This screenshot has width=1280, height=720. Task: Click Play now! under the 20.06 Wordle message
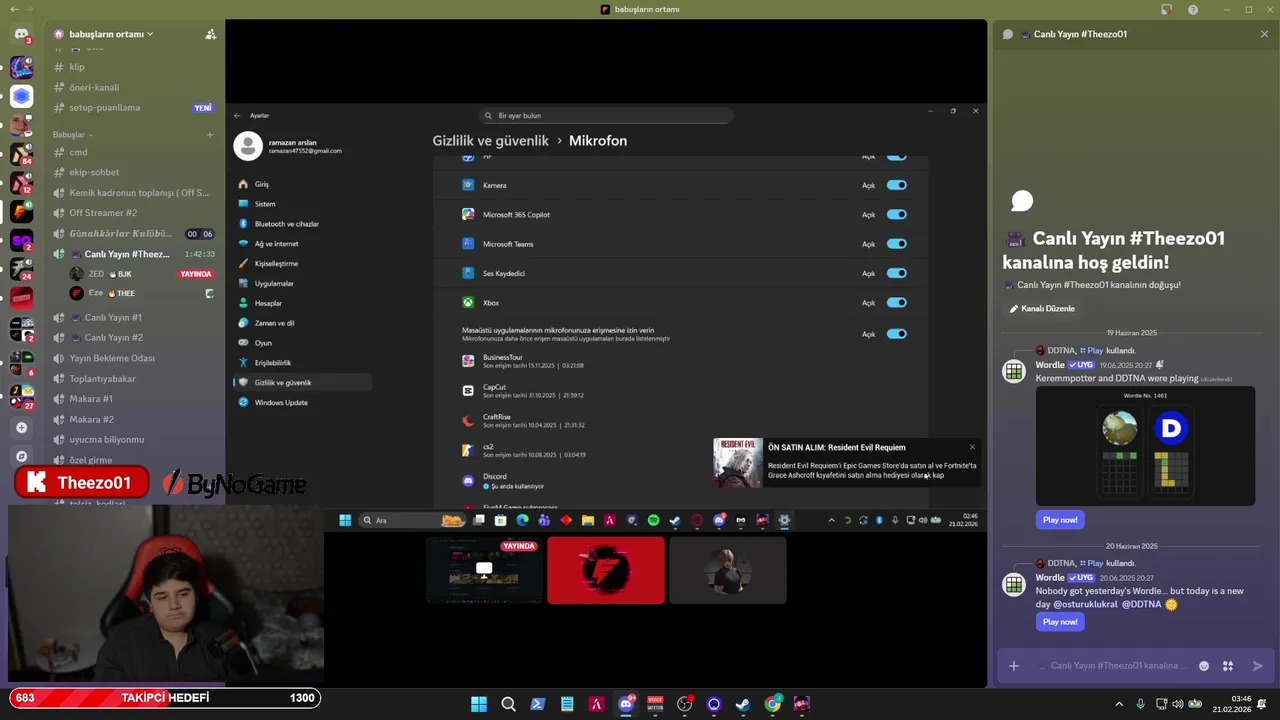click(1060, 622)
